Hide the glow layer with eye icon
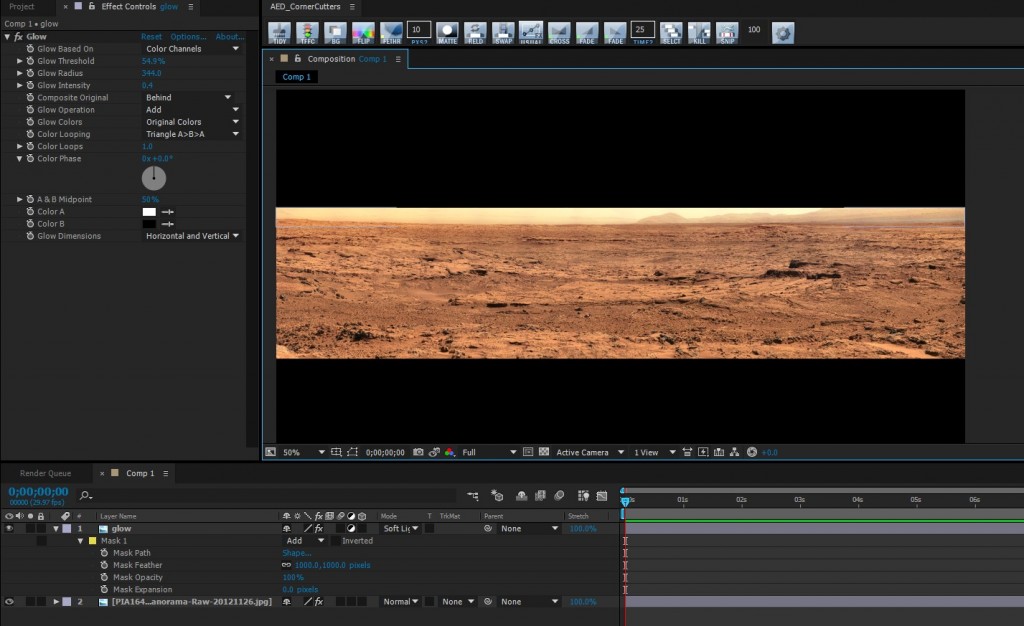 click(x=9, y=528)
